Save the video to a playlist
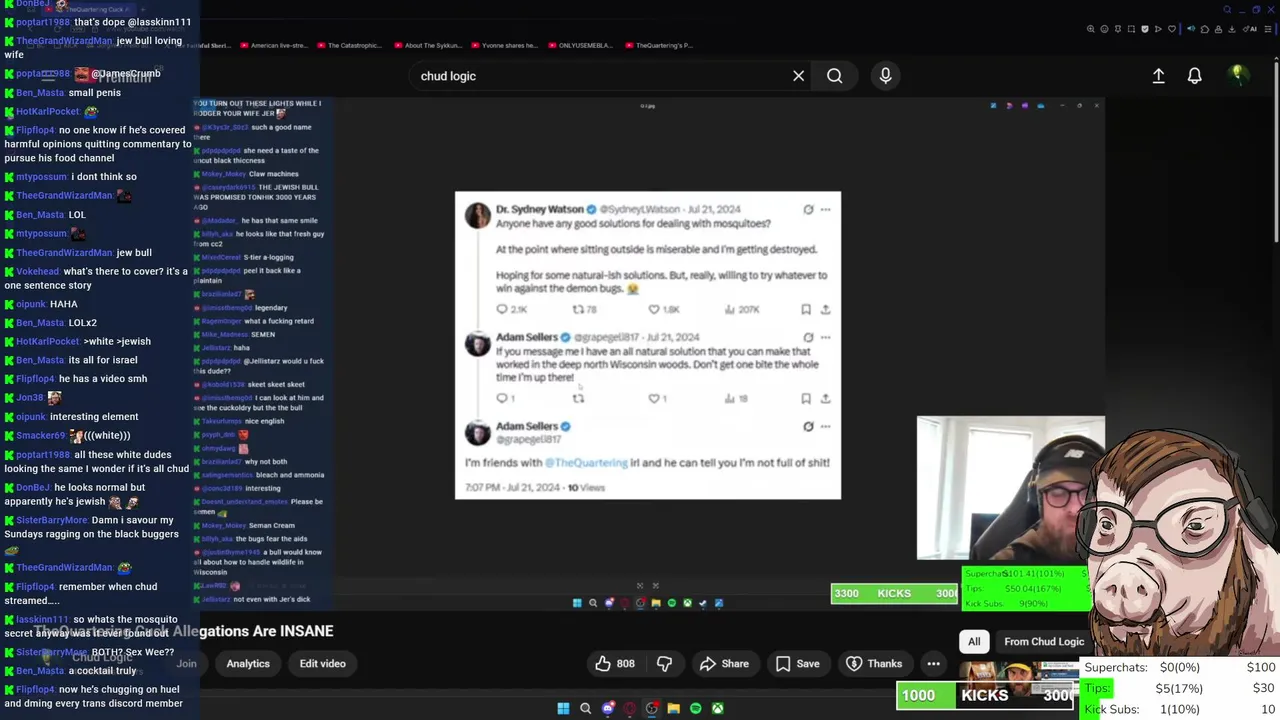 [x=797, y=664]
